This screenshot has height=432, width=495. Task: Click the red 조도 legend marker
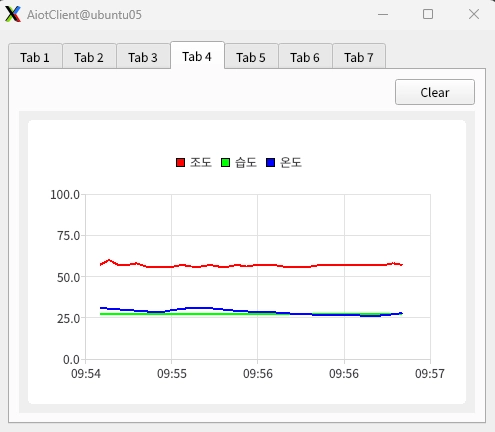point(180,163)
